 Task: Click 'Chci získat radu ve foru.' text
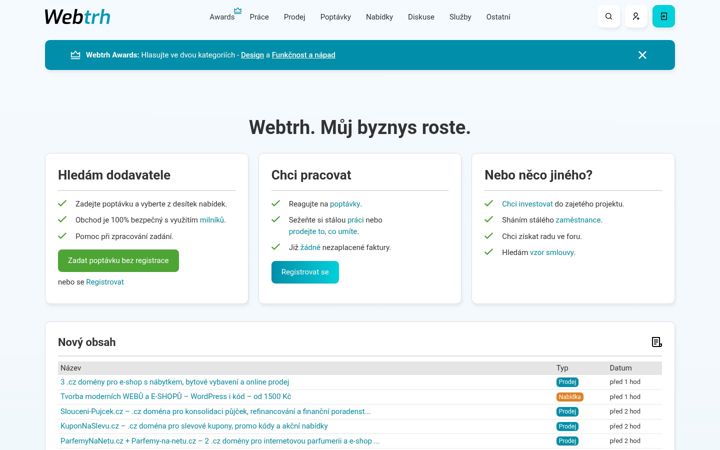[542, 236]
